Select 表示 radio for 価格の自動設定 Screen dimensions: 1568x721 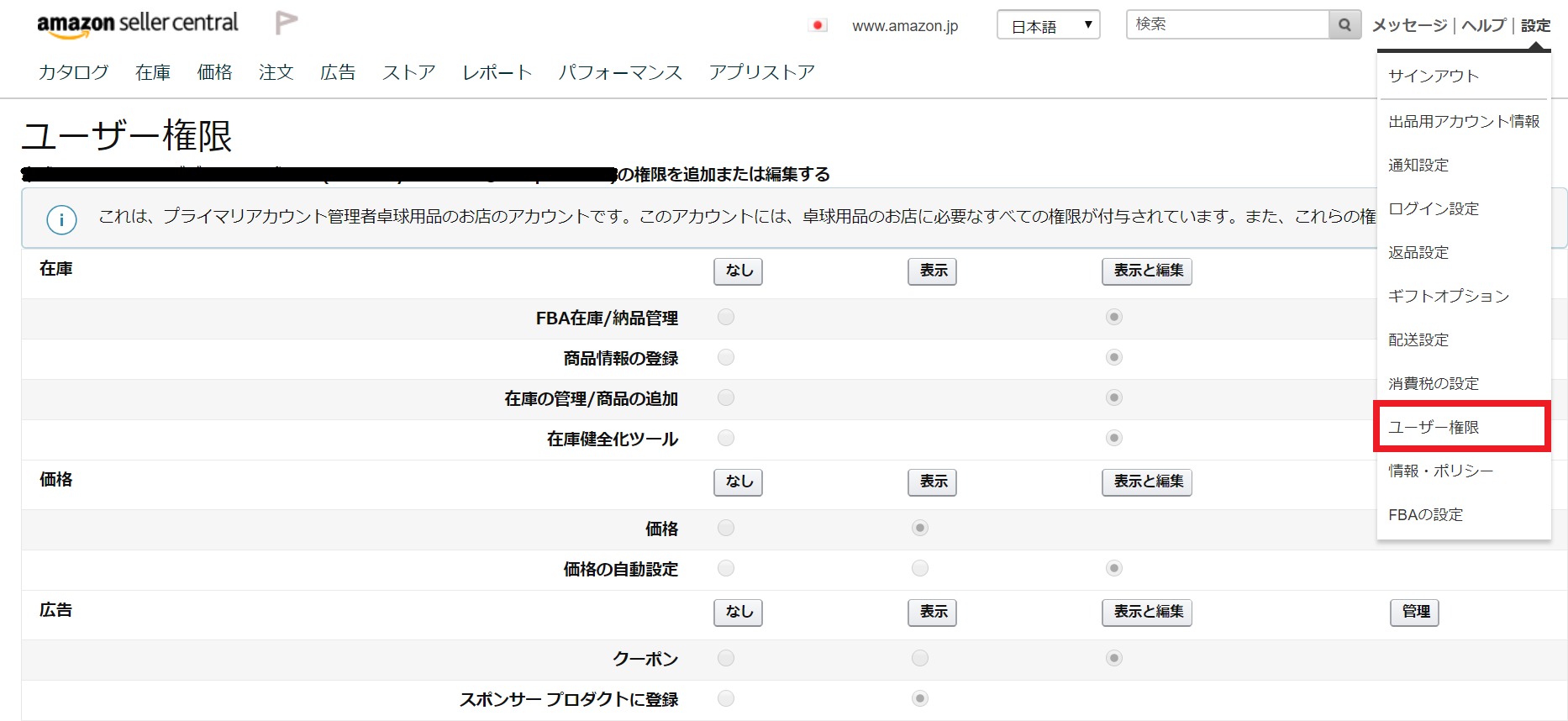920,568
